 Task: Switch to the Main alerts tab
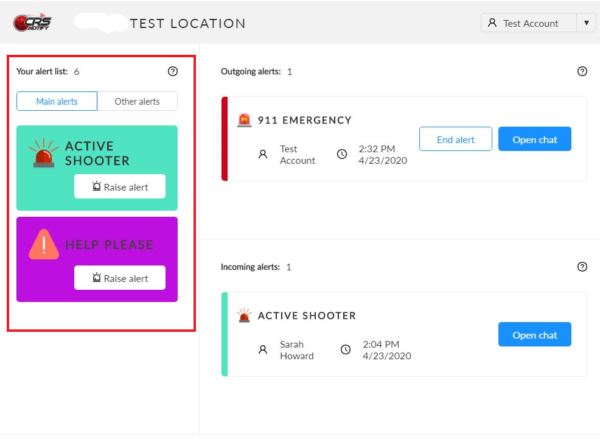pos(57,101)
